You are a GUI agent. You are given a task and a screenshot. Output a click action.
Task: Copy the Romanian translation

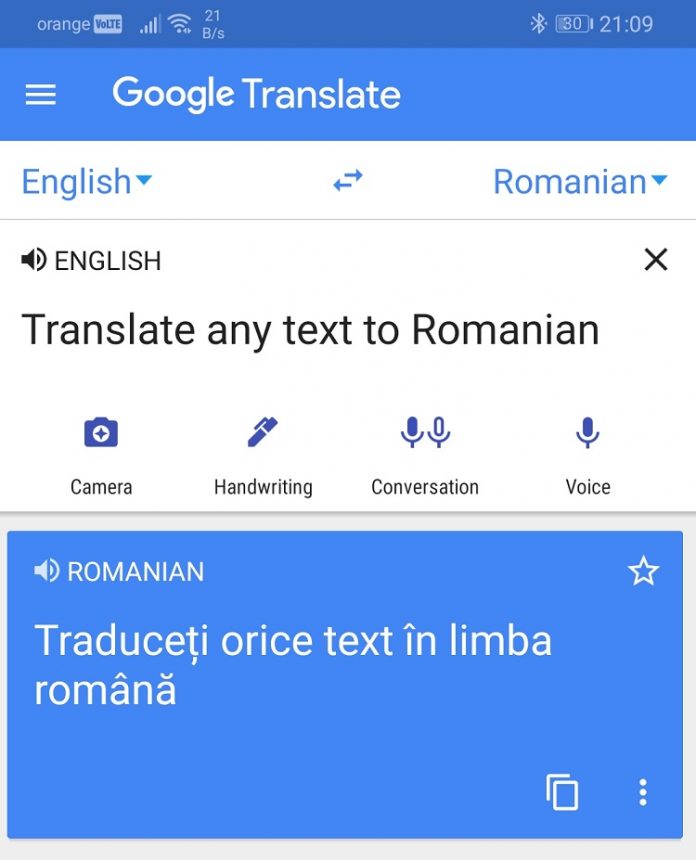pyautogui.click(x=562, y=792)
